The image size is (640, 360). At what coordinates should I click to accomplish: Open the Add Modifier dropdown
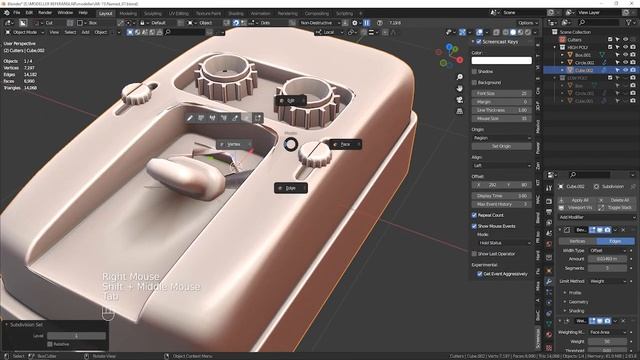tap(597, 218)
